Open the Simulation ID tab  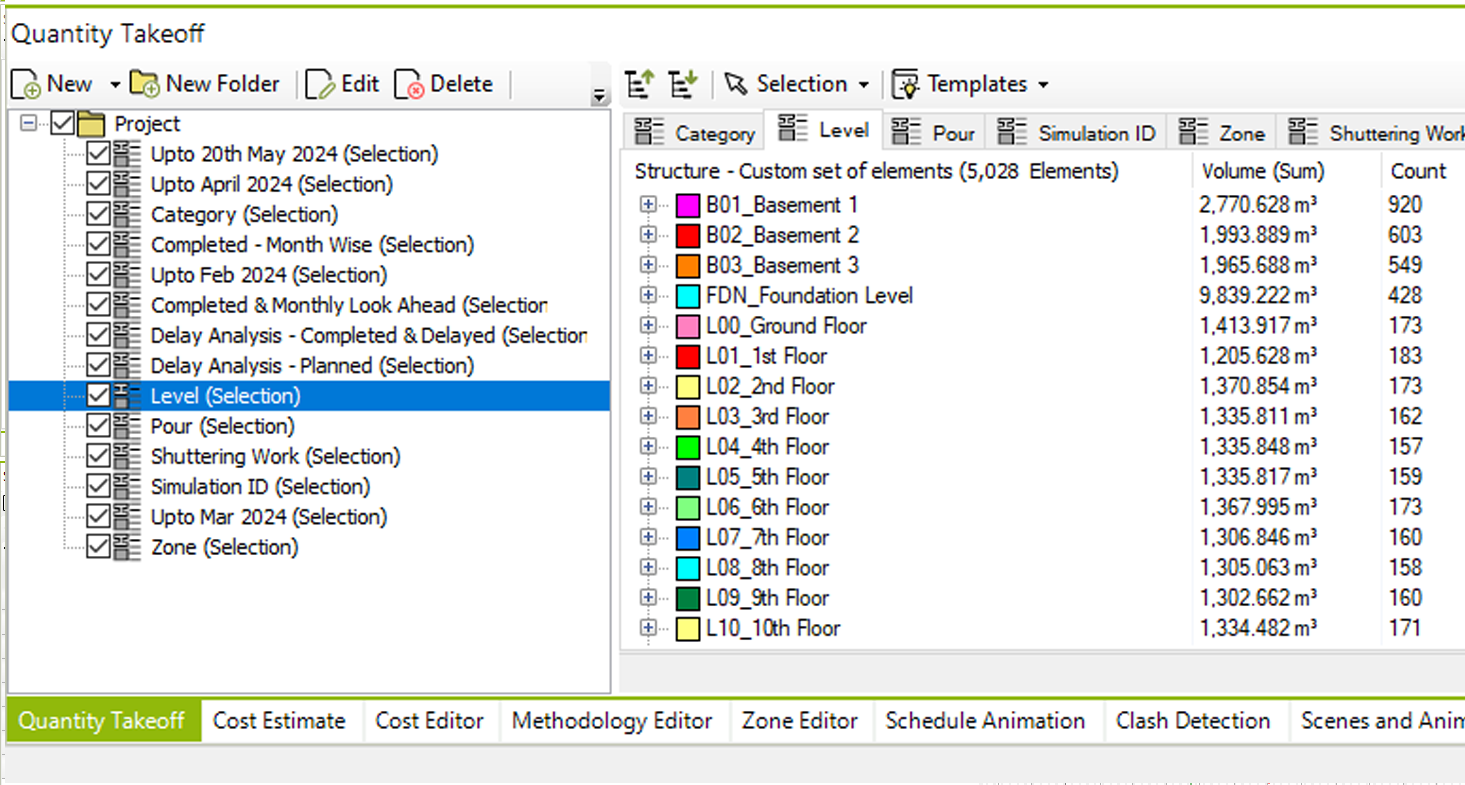(x=1080, y=133)
